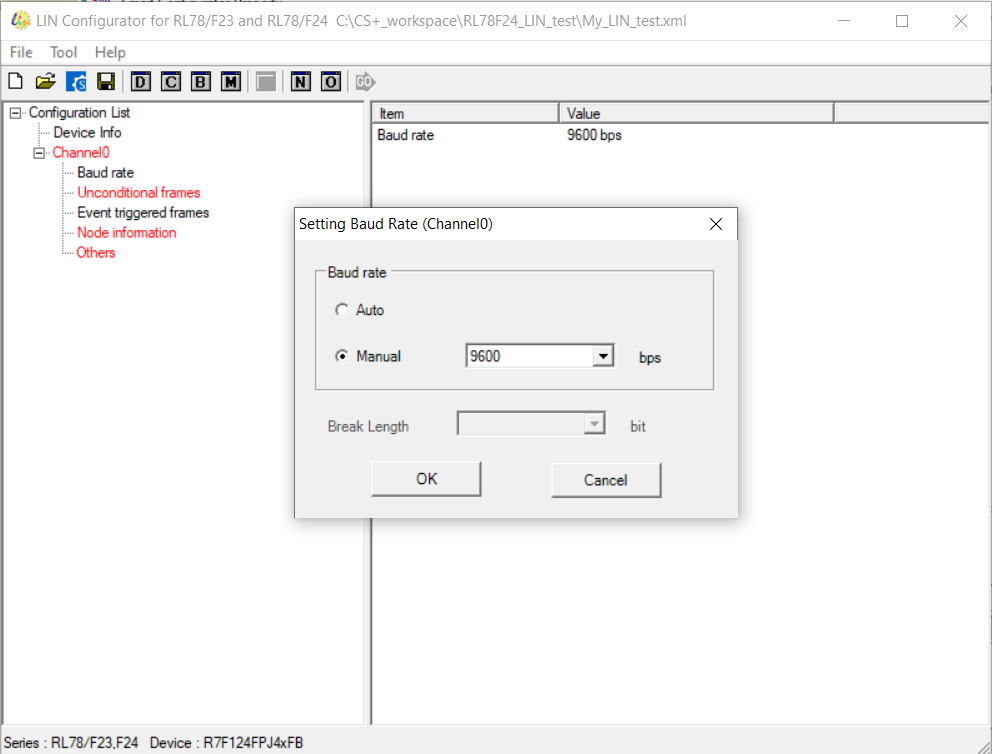Click the New file toolbar icon
The width and height of the screenshot is (992, 754).
point(16,82)
